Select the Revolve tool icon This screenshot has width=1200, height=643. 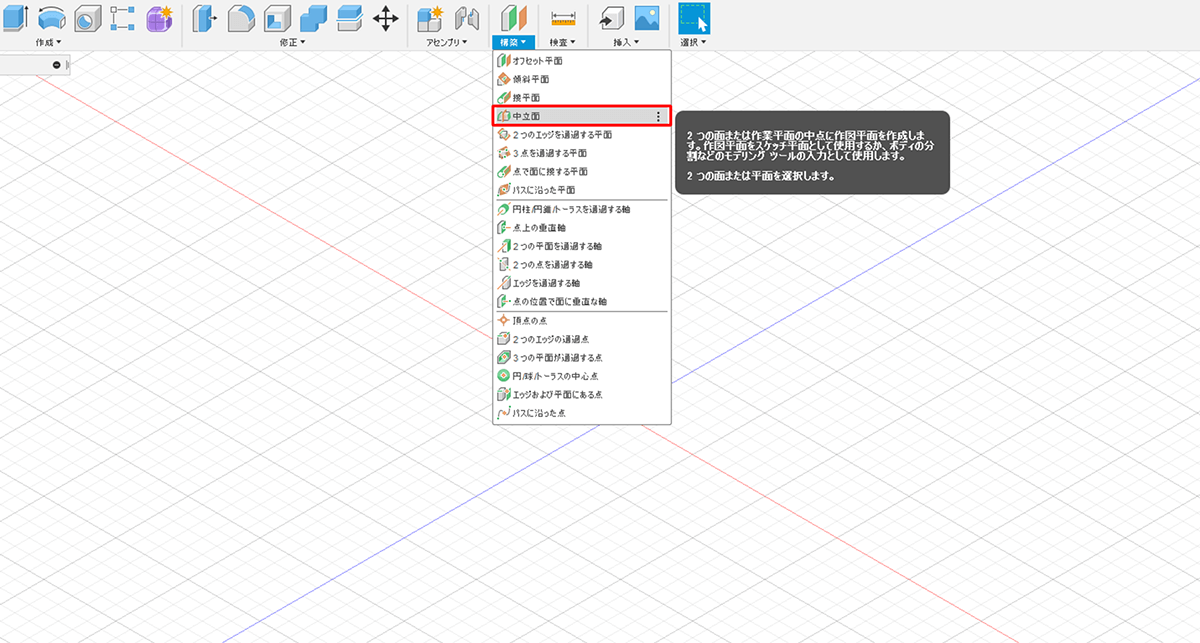[51, 17]
